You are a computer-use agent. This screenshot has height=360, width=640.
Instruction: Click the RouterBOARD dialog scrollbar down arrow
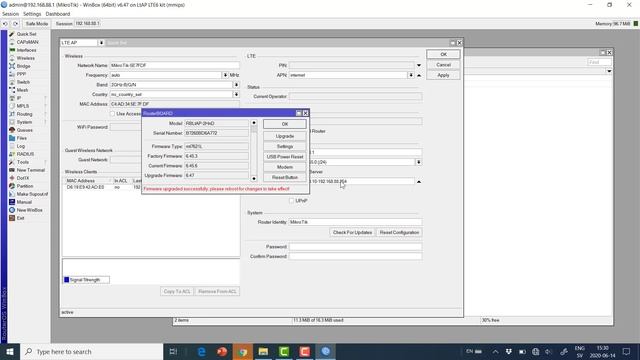click(x=254, y=178)
